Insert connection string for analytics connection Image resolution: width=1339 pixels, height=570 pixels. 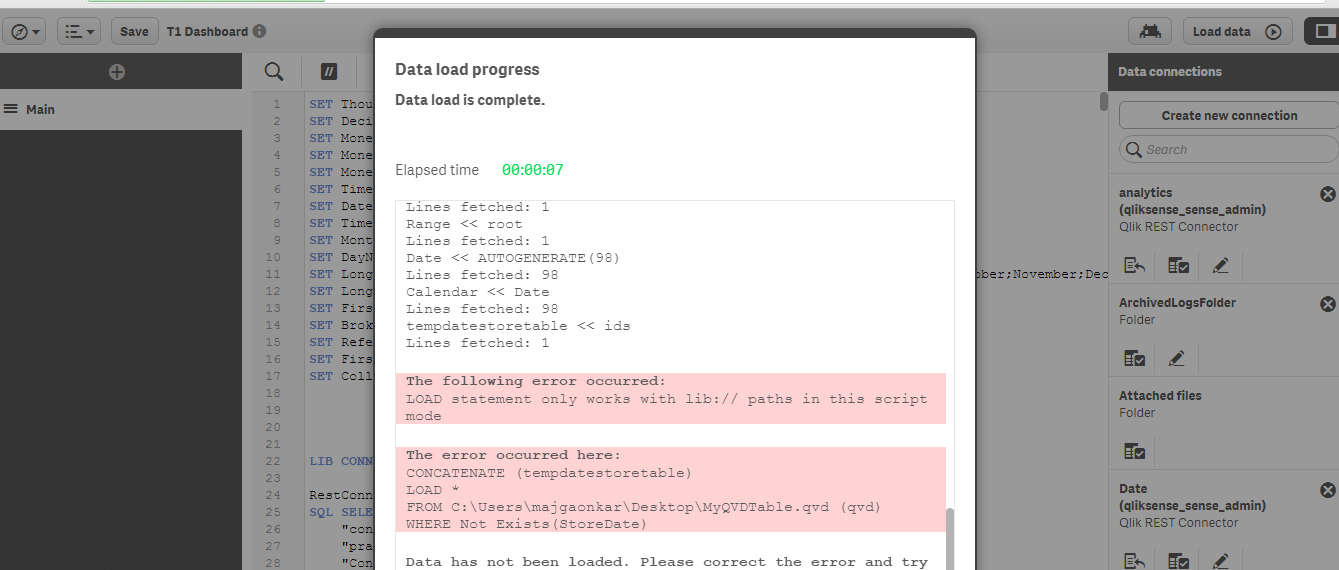1134,265
